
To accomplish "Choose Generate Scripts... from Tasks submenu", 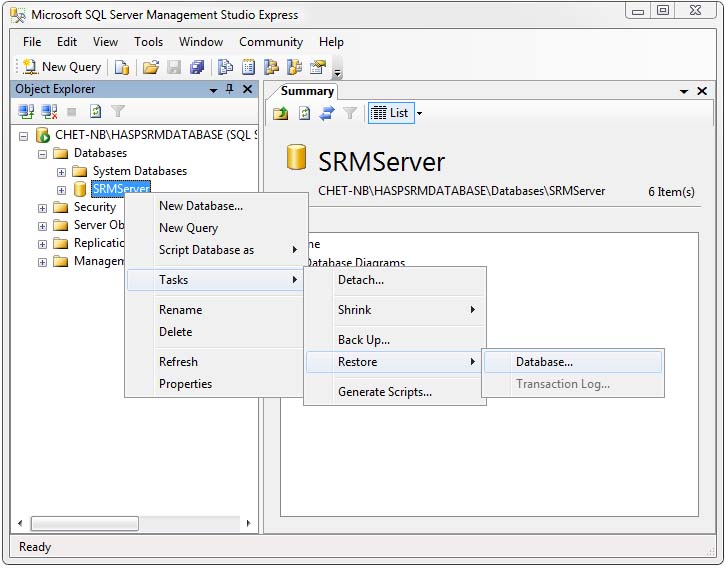I will 394,392.
